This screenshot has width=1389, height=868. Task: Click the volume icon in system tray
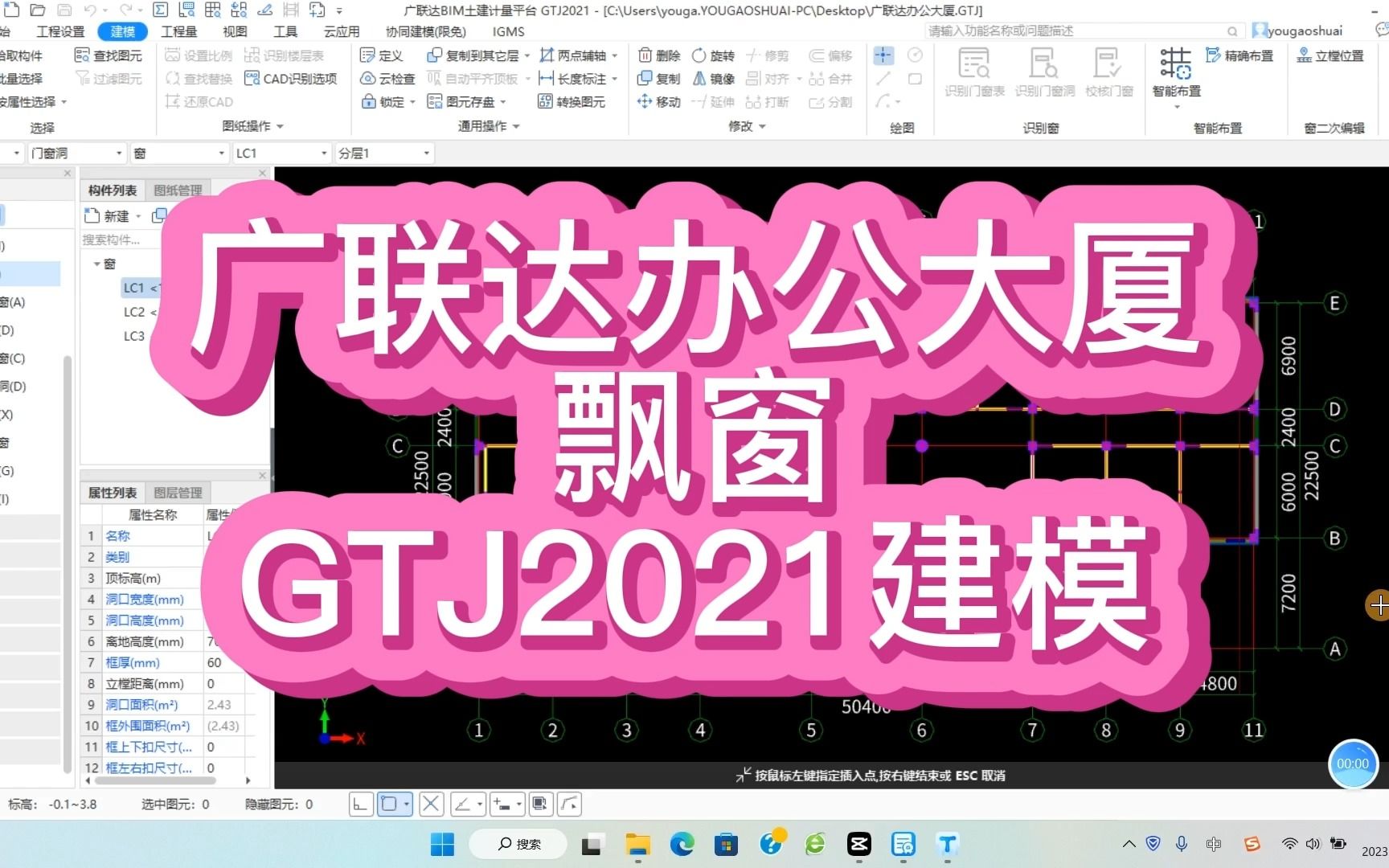[x=1313, y=844]
